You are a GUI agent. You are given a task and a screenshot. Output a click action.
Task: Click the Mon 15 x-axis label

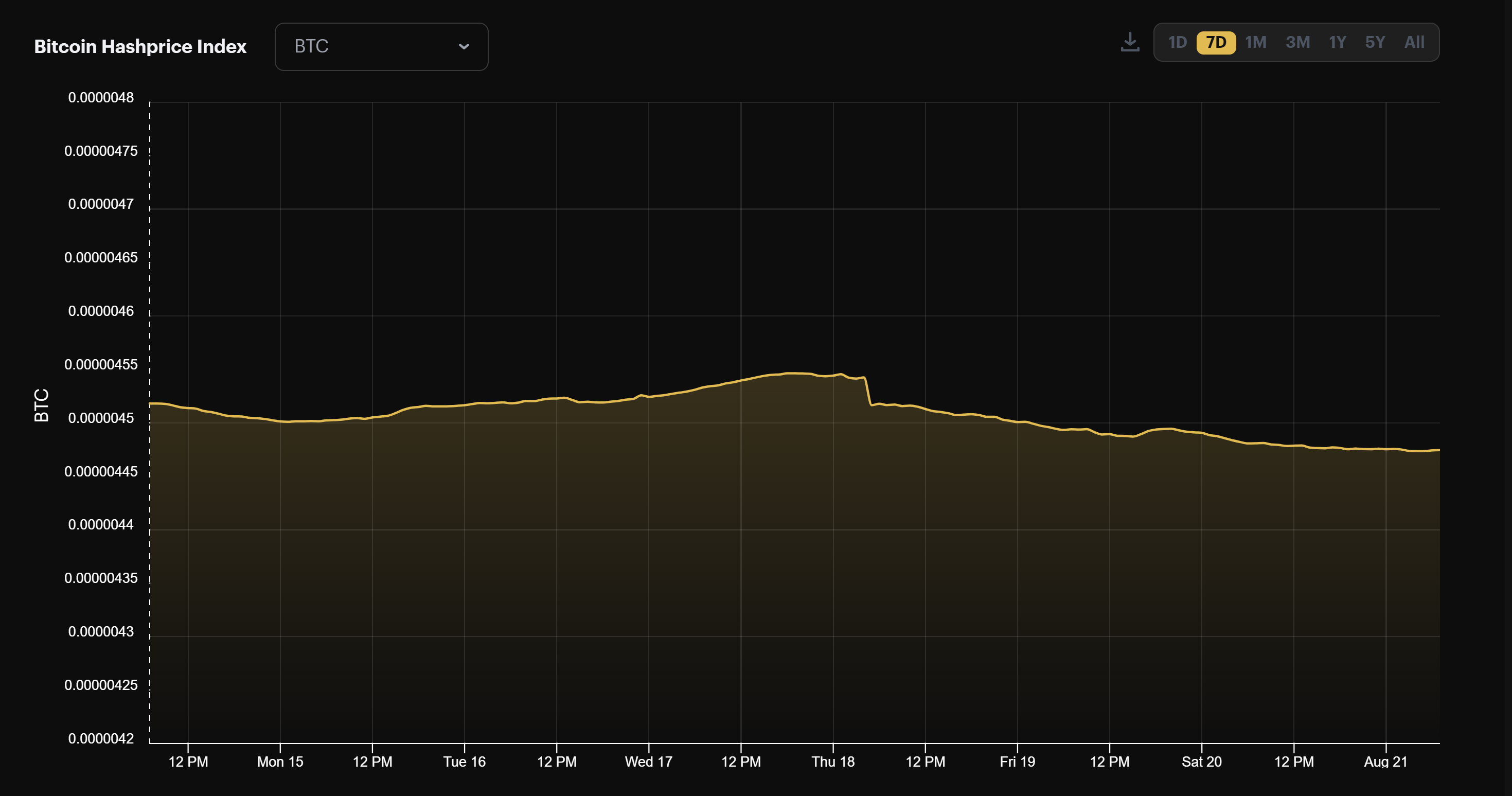click(280, 762)
